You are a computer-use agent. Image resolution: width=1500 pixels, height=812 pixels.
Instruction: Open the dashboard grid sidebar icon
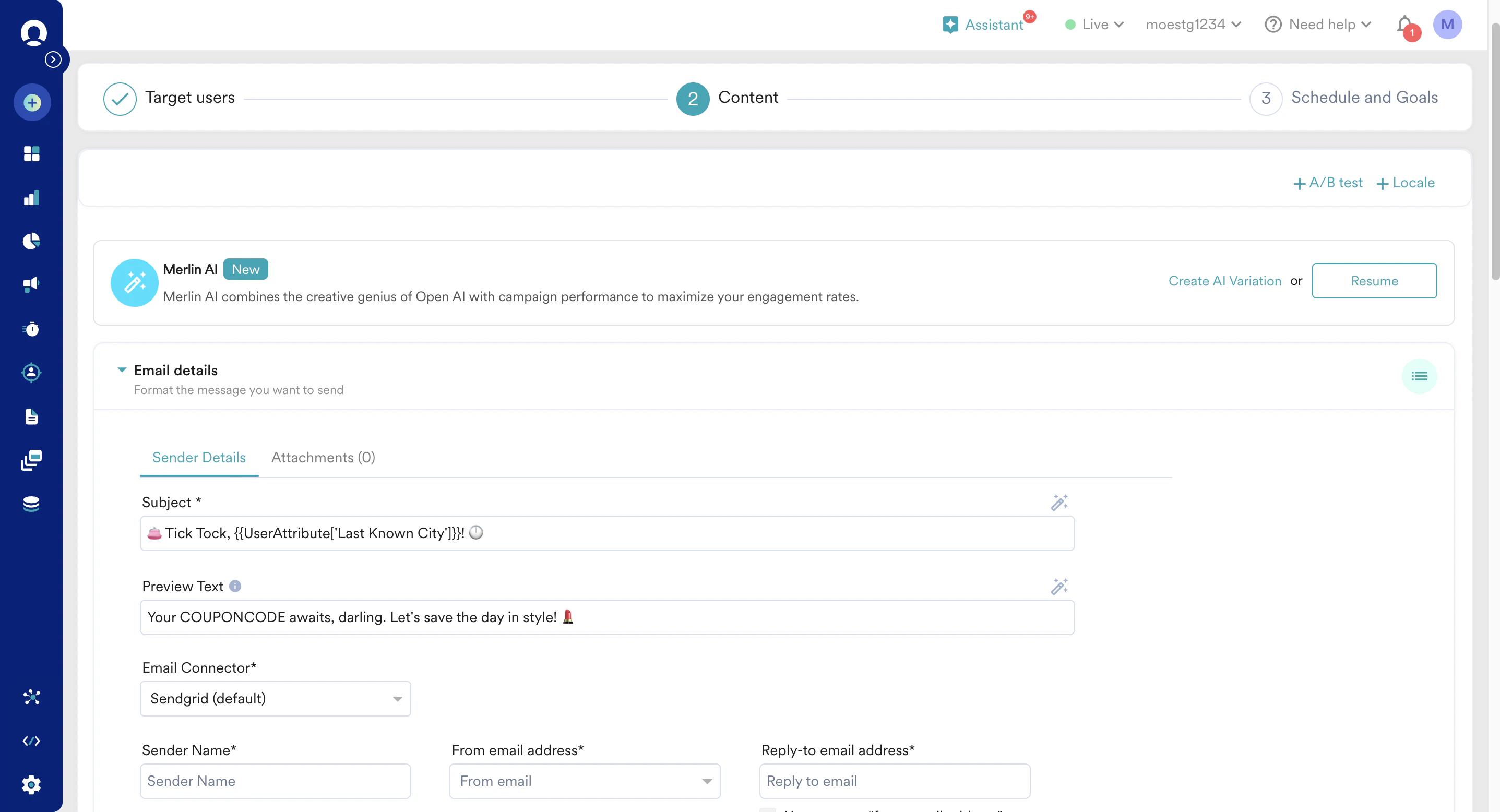click(x=31, y=153)
